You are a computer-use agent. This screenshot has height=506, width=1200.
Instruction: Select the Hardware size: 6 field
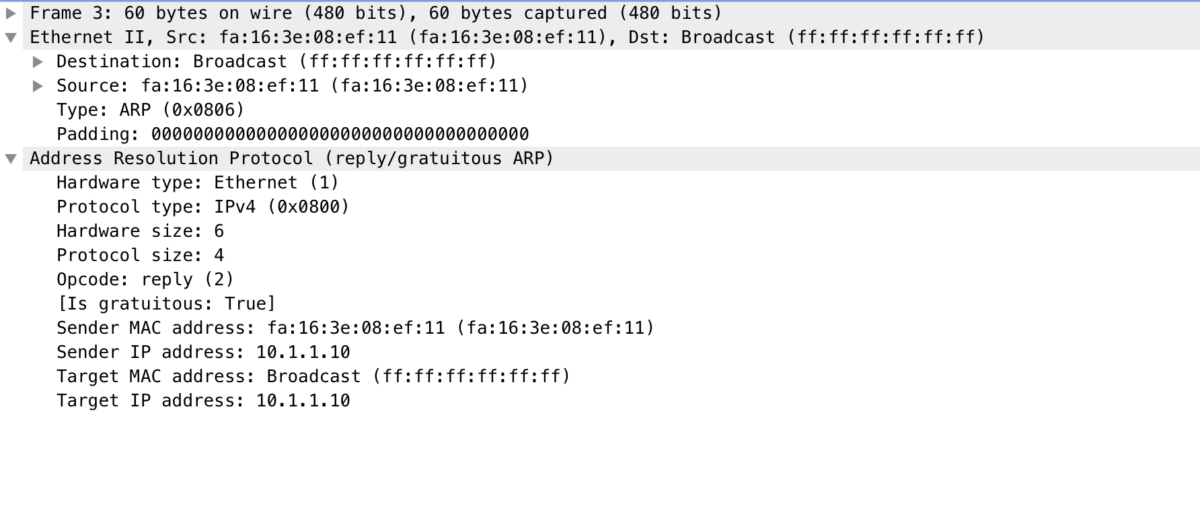click(140, 231)
